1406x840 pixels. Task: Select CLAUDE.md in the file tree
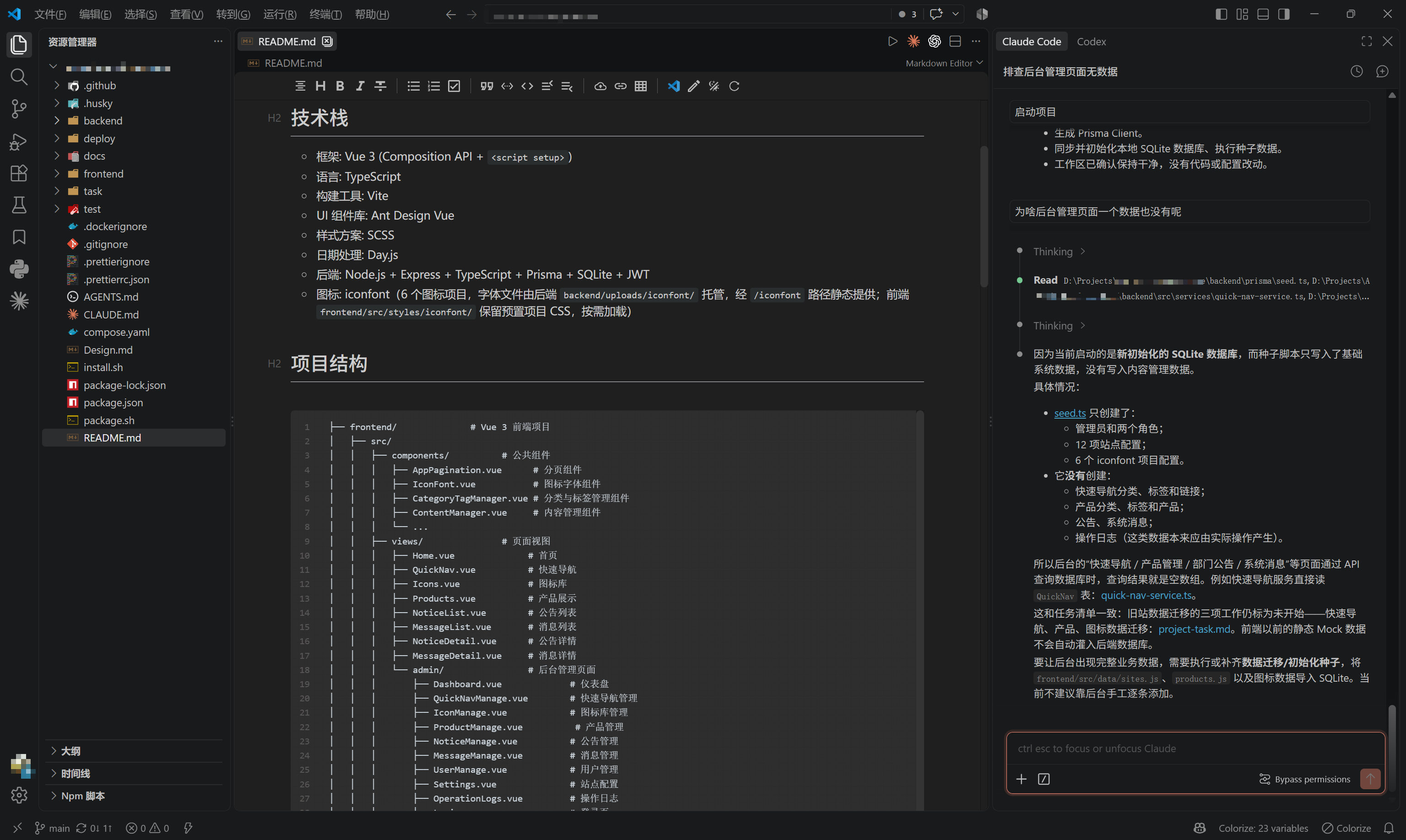(134, 315)
